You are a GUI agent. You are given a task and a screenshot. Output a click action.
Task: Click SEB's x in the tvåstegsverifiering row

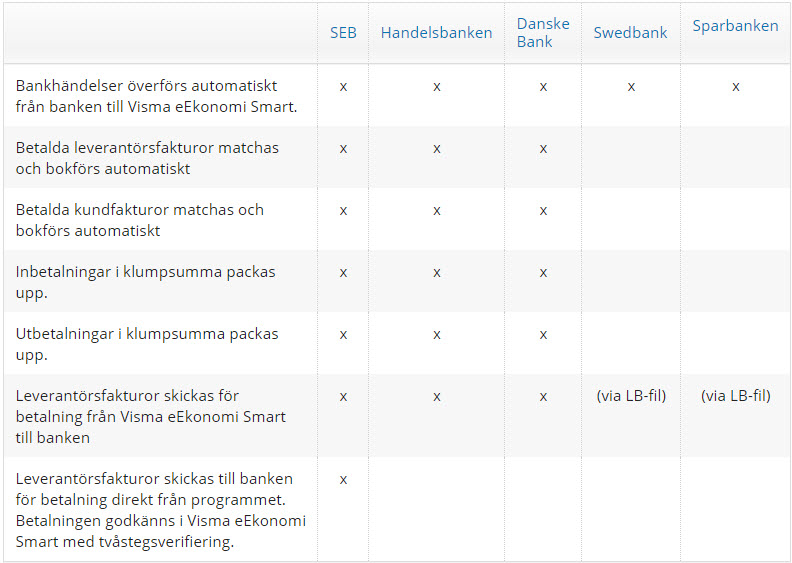click(343, 479)
